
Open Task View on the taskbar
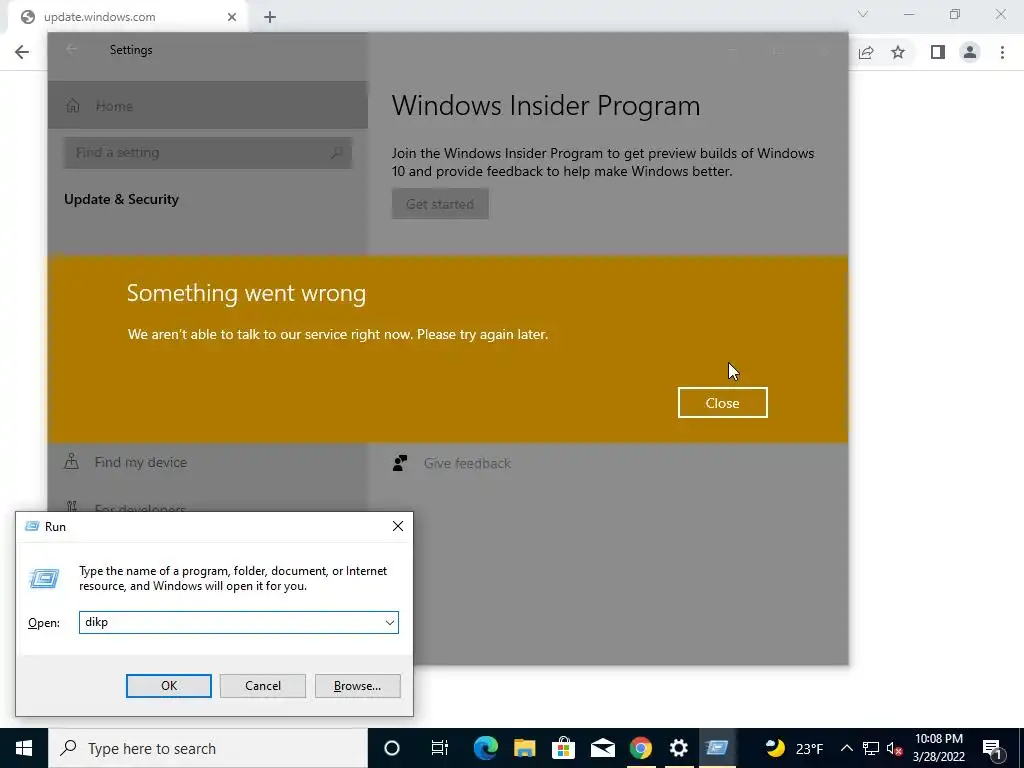pos(440,748)
